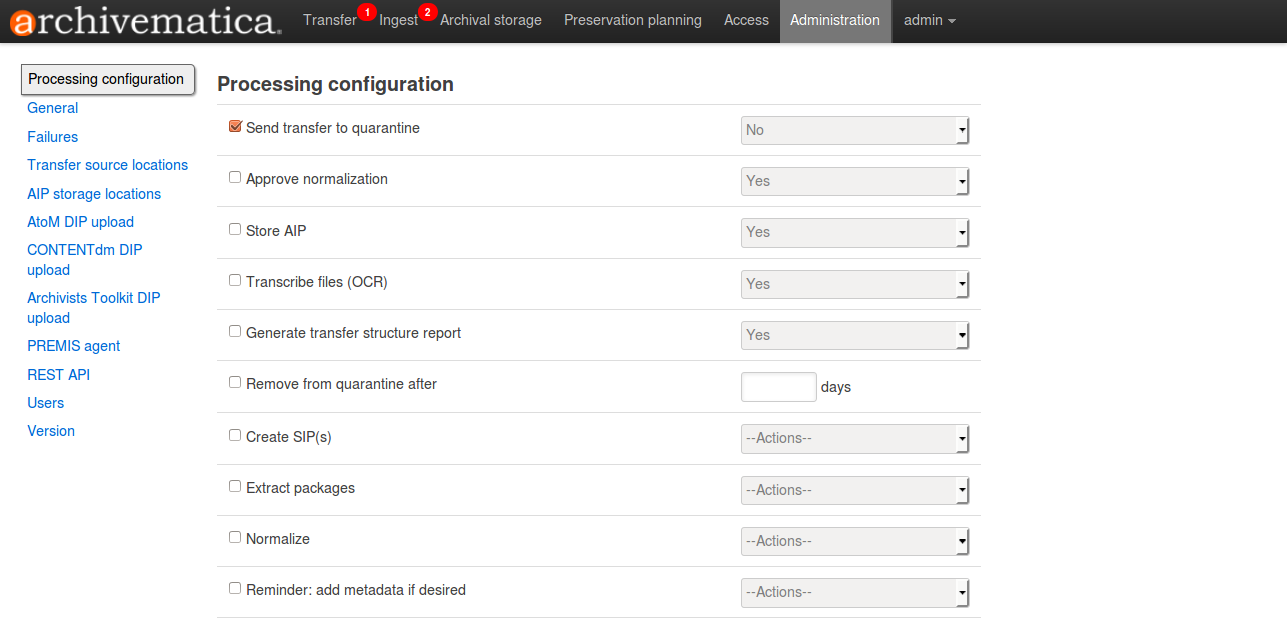Click the red Transfer notification badge

click(367, 12)
